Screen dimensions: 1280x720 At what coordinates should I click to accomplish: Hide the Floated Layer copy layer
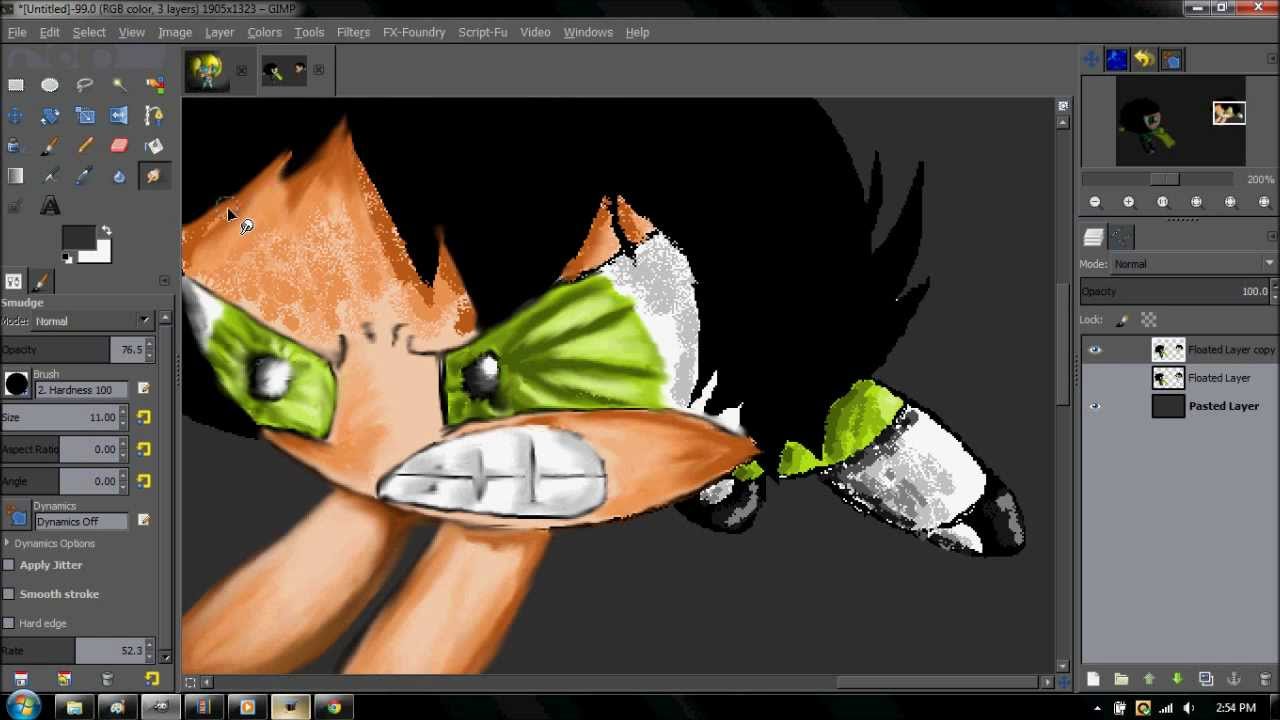coord(1095,350)
